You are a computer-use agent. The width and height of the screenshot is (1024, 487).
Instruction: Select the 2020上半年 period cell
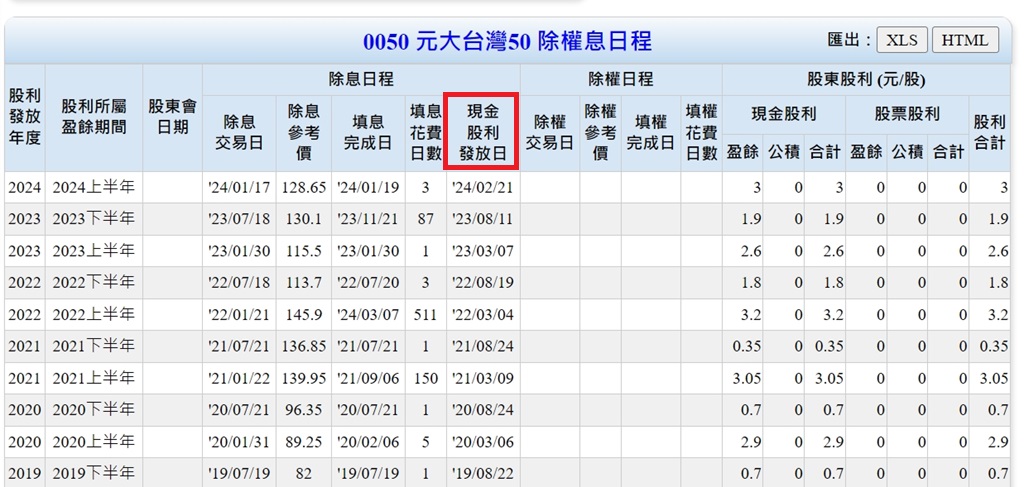coord(94,442)
